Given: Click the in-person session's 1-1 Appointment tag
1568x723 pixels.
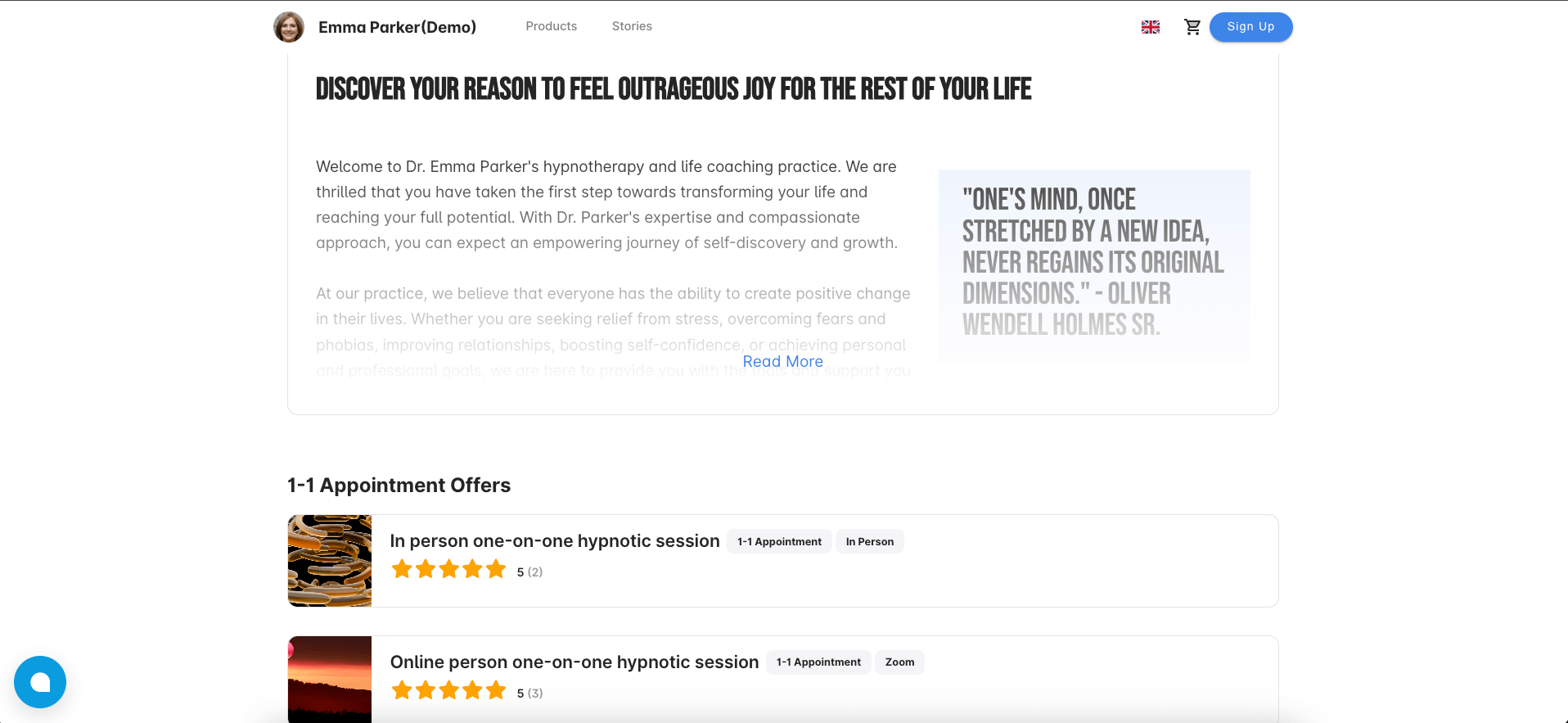Looking at the screenshot, I should click(x=779, y=542).
